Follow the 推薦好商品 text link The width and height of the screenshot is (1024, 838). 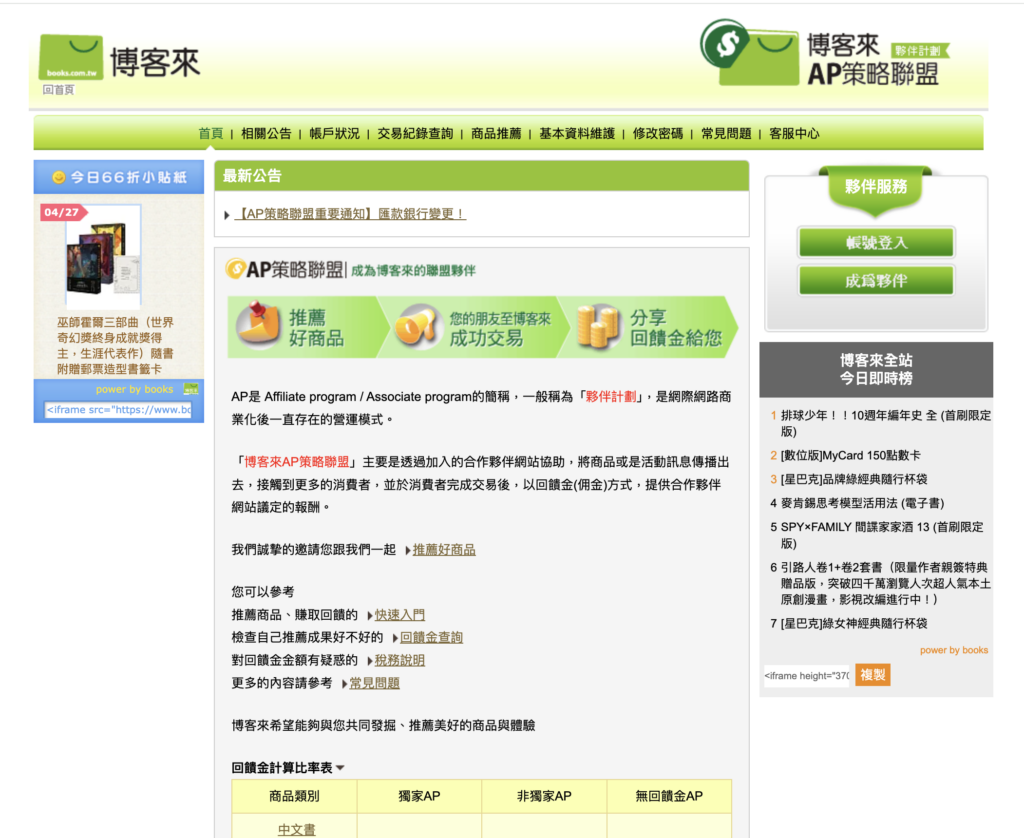point(444,550)
